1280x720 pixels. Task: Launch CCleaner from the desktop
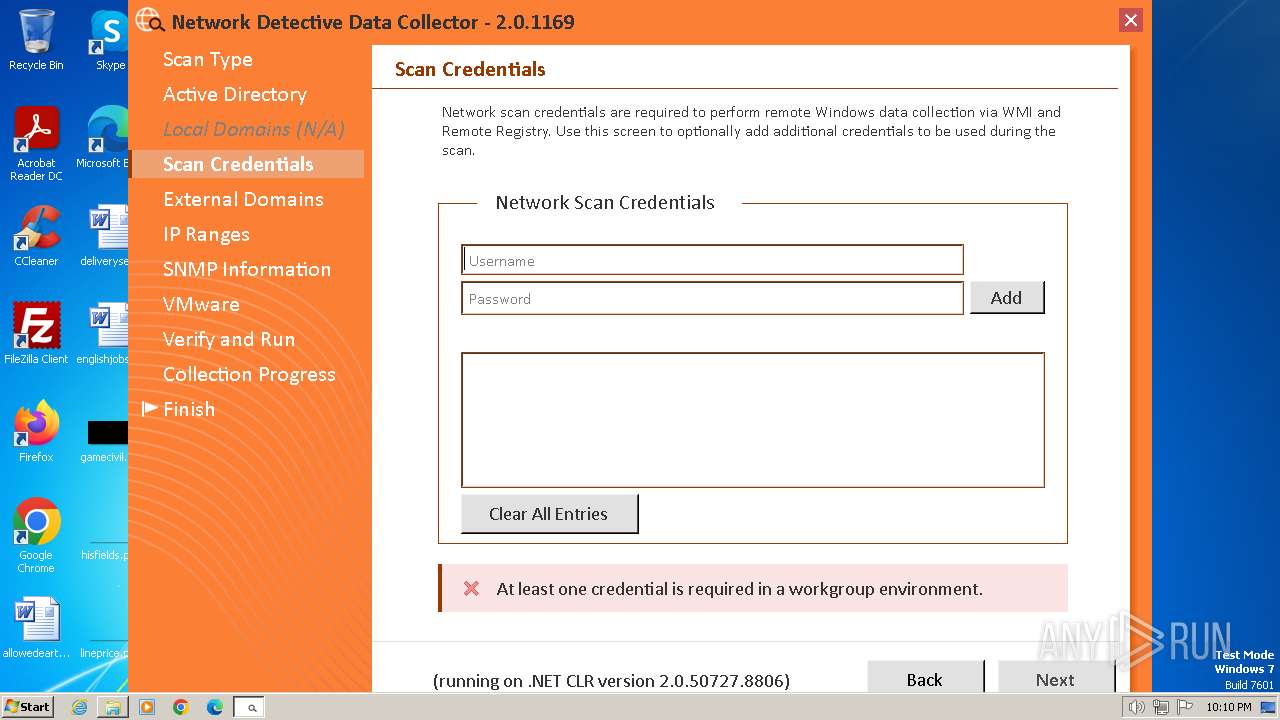36,236
